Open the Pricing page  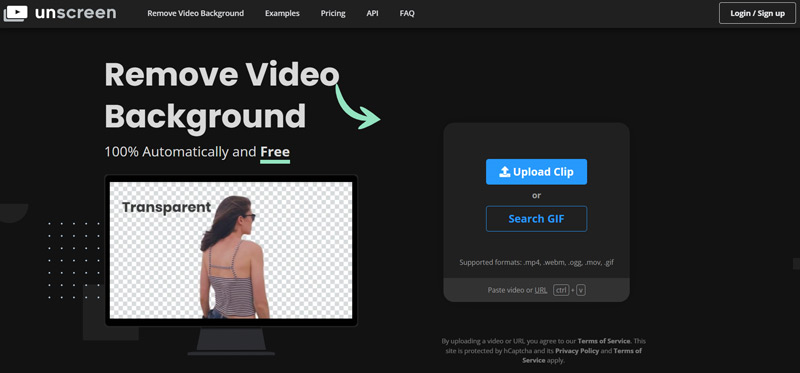coord(333,13)
